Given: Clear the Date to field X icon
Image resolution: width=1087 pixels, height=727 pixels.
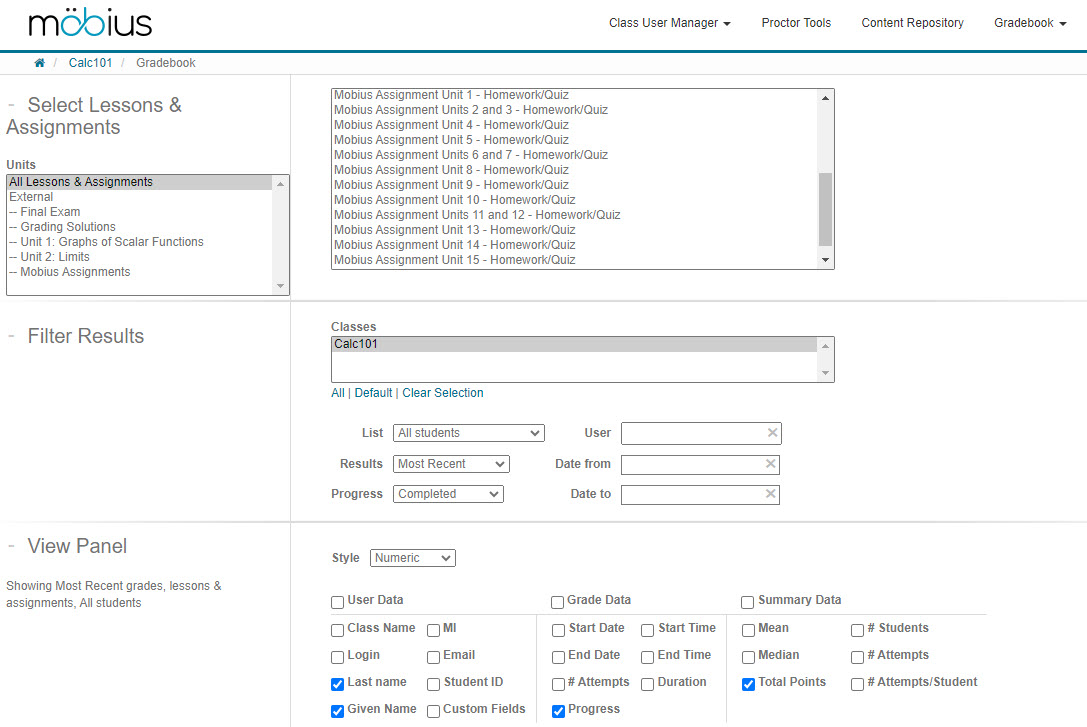Looking at the screenshot, I should [770, 494].
